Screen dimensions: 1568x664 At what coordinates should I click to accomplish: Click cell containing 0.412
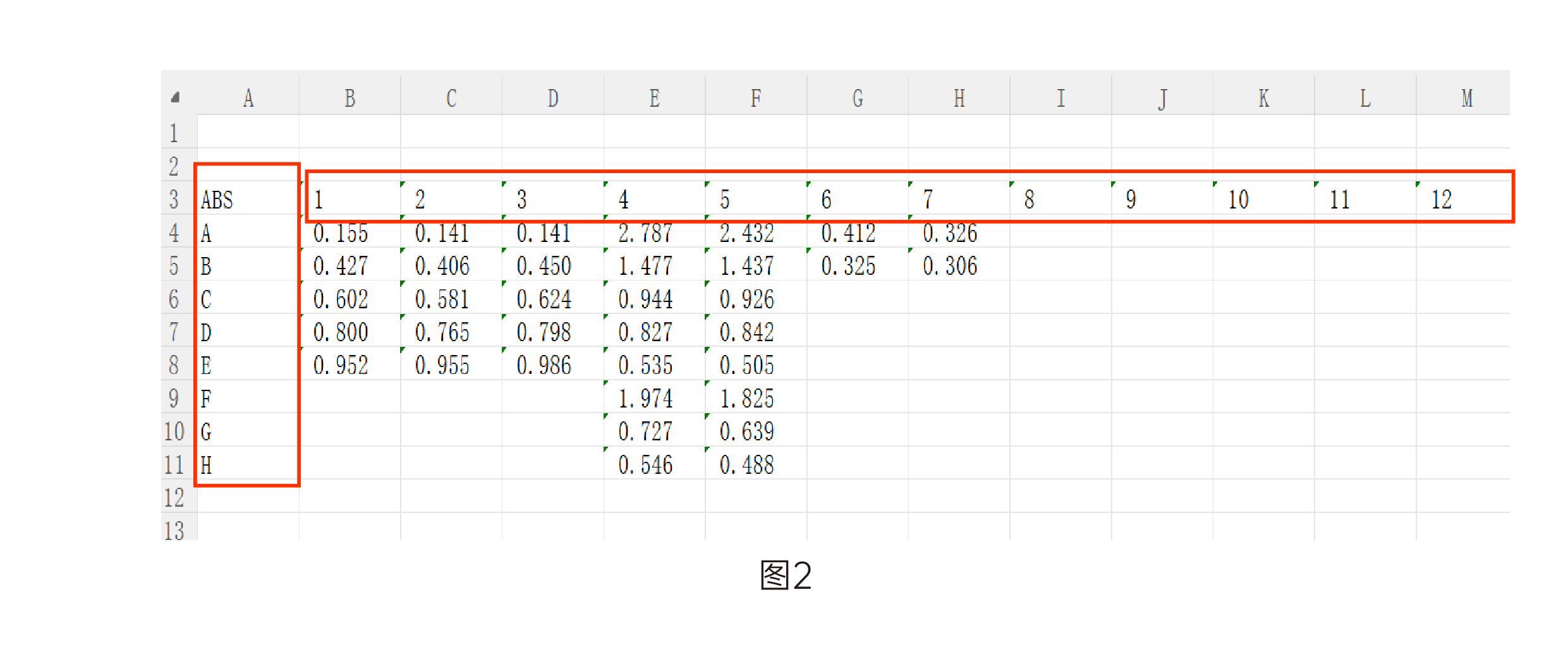(858, 231)
